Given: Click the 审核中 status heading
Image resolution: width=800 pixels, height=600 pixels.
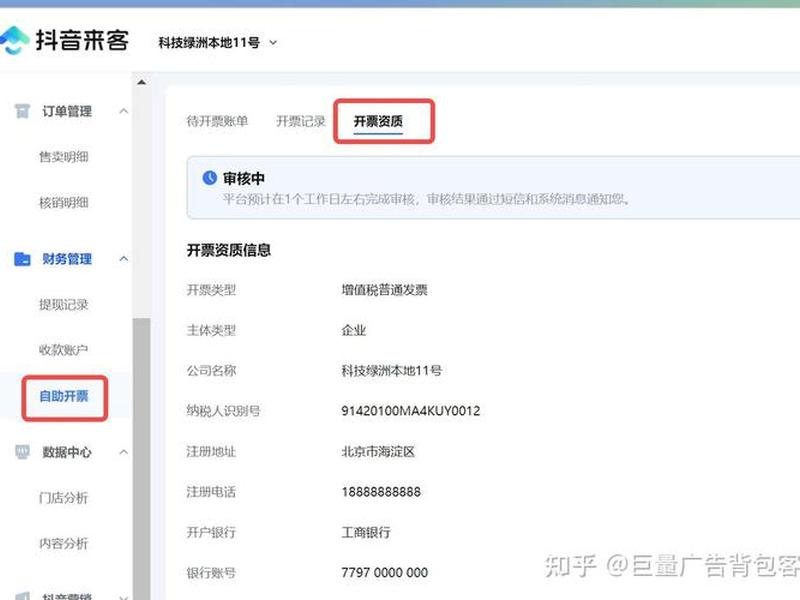Looking at the screenshot, I should click(244, 178).
